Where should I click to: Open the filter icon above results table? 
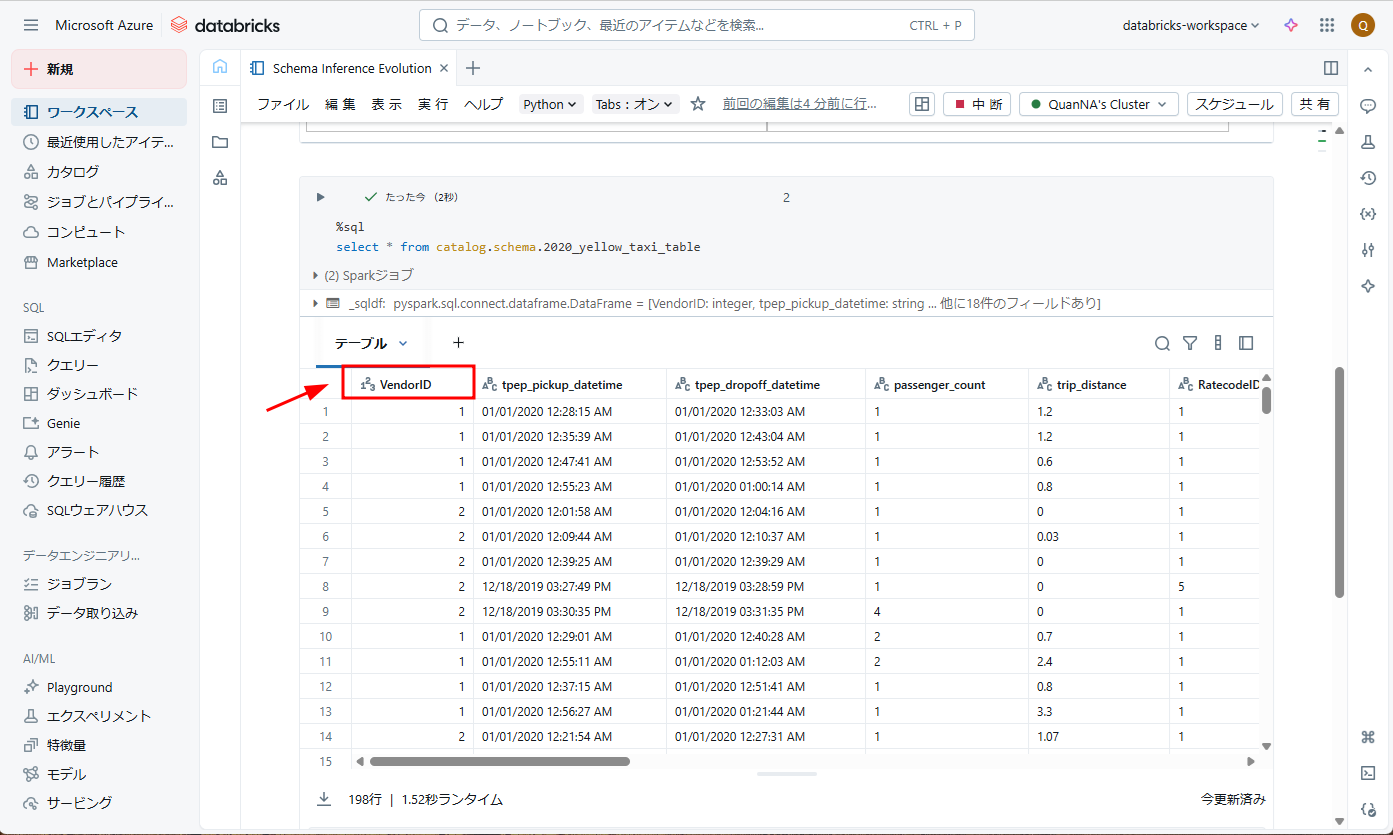(1190, 343)
